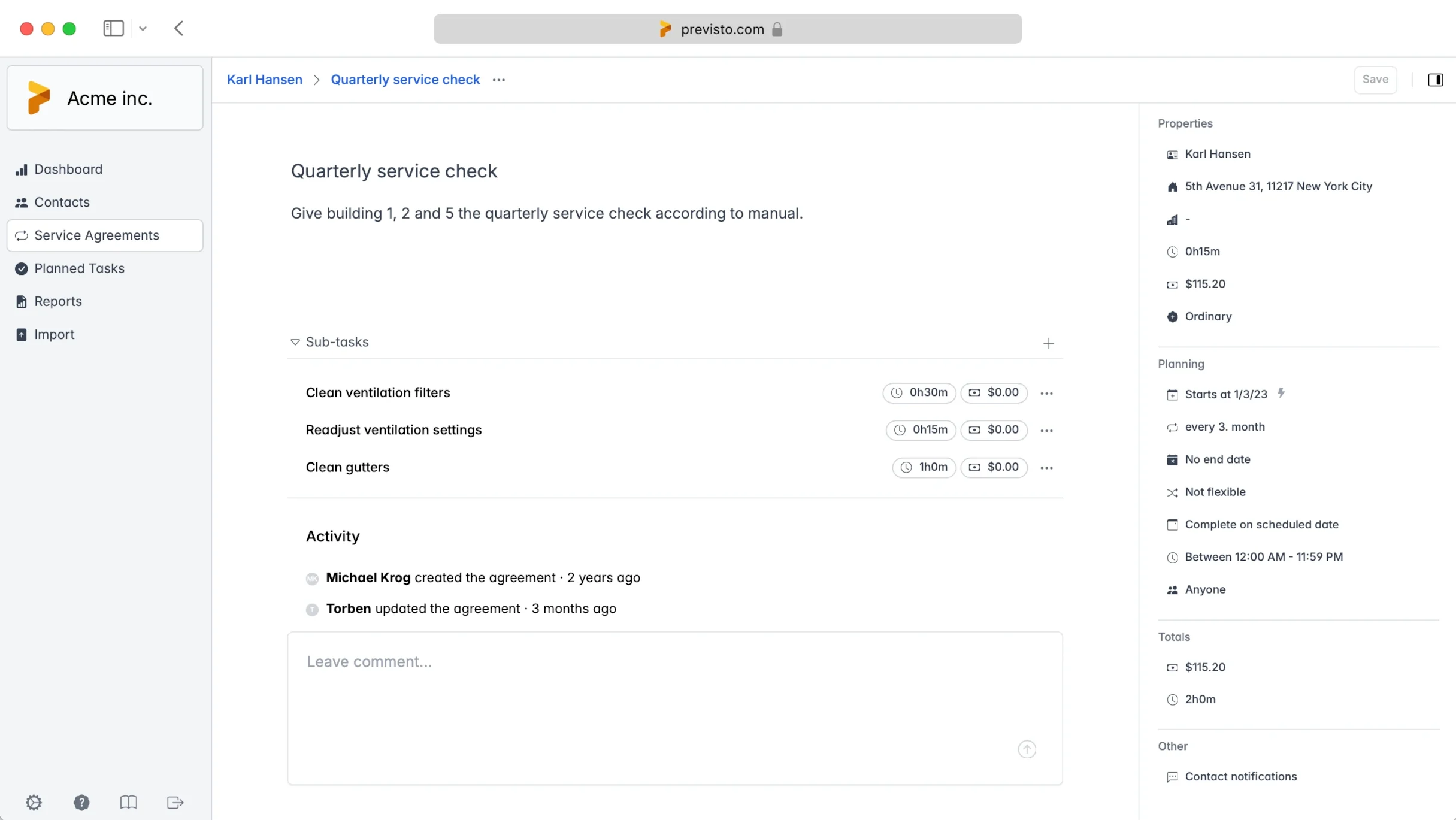
Task: Open more options for Clean gutters sub-task
Action: 1046,468
